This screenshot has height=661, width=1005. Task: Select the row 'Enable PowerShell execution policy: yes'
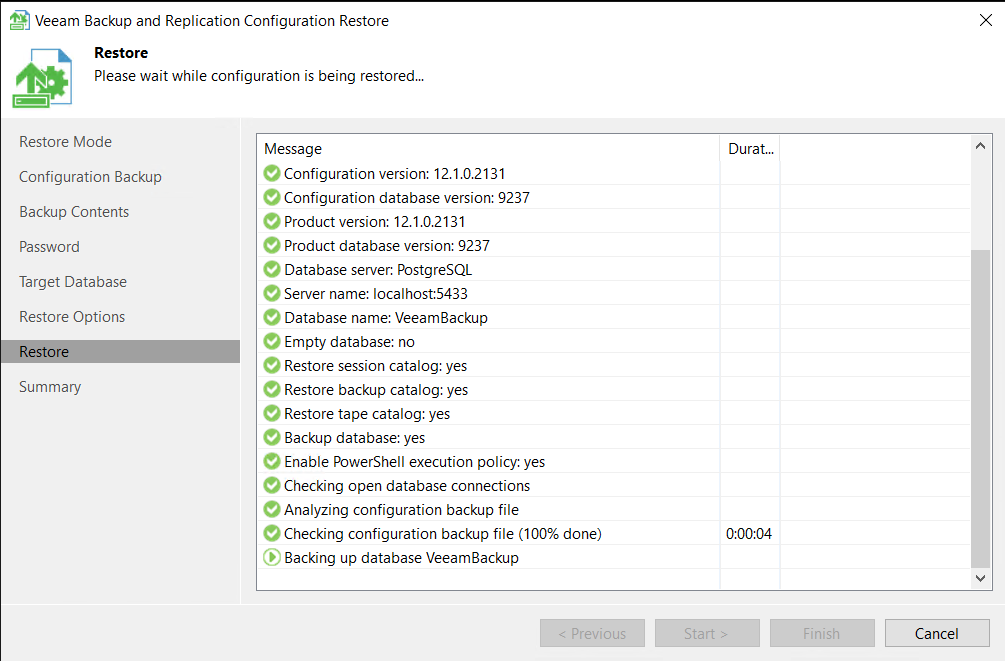(614, 462)
